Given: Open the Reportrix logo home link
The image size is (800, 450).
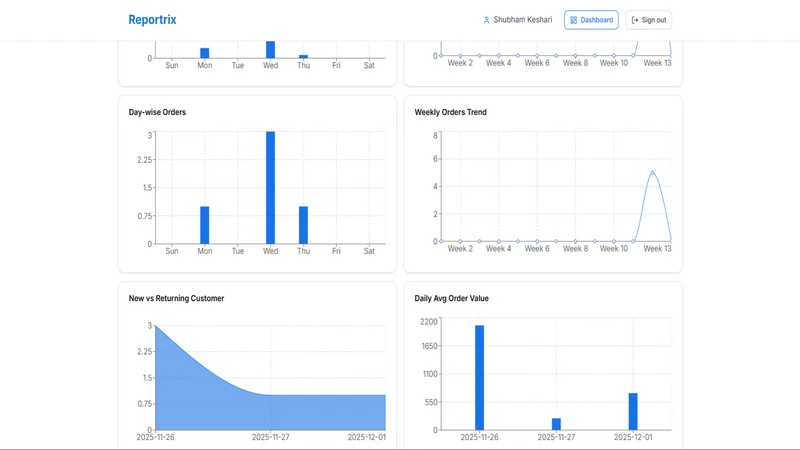Looking at the screenshot, I should pyautogui.click(x=152, y=20).
